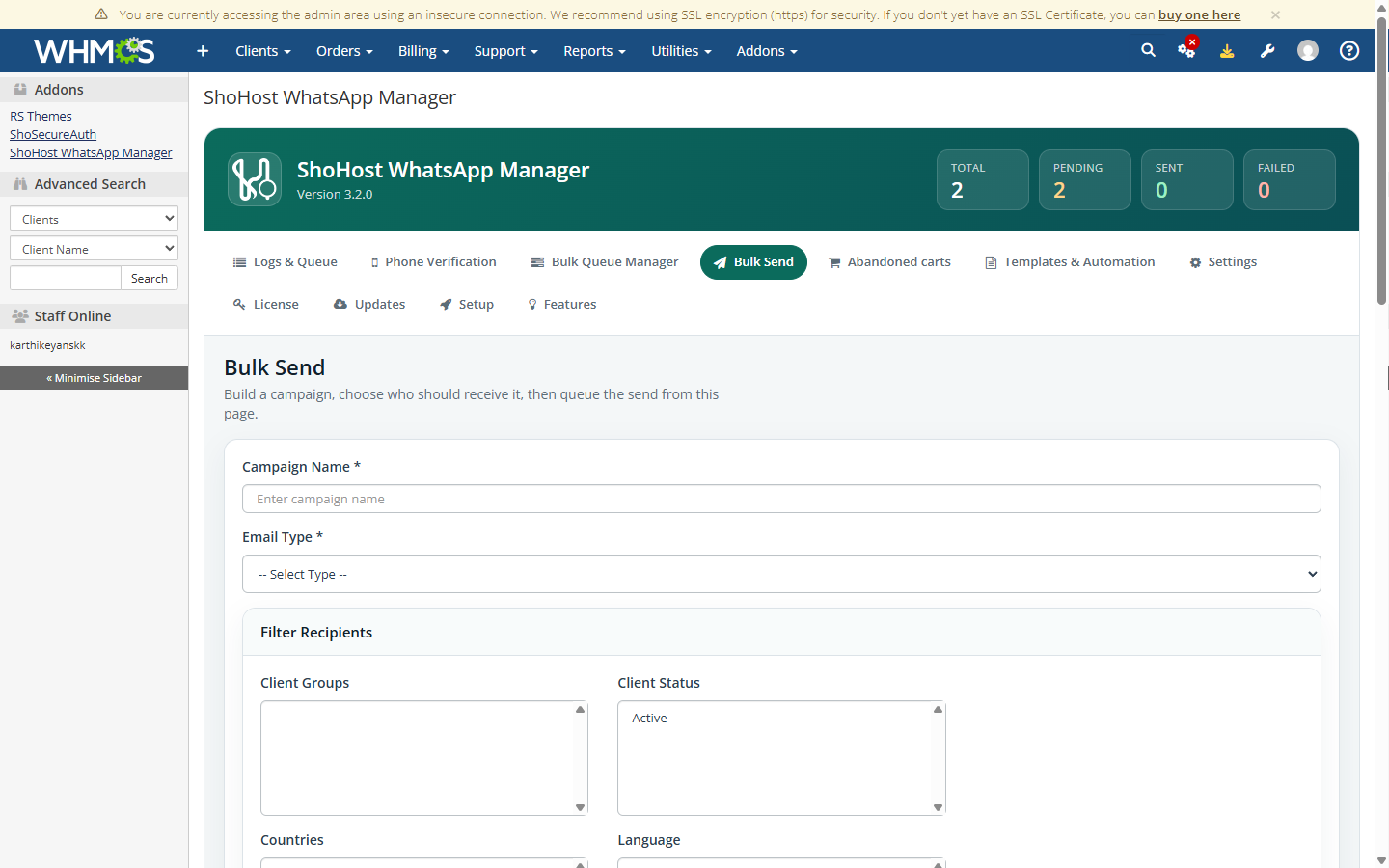Viewport: 1389px width, 868px height.
Task: Click the ShoHost WhatsApp Manager logo icon
Action: tap(255, 179)
